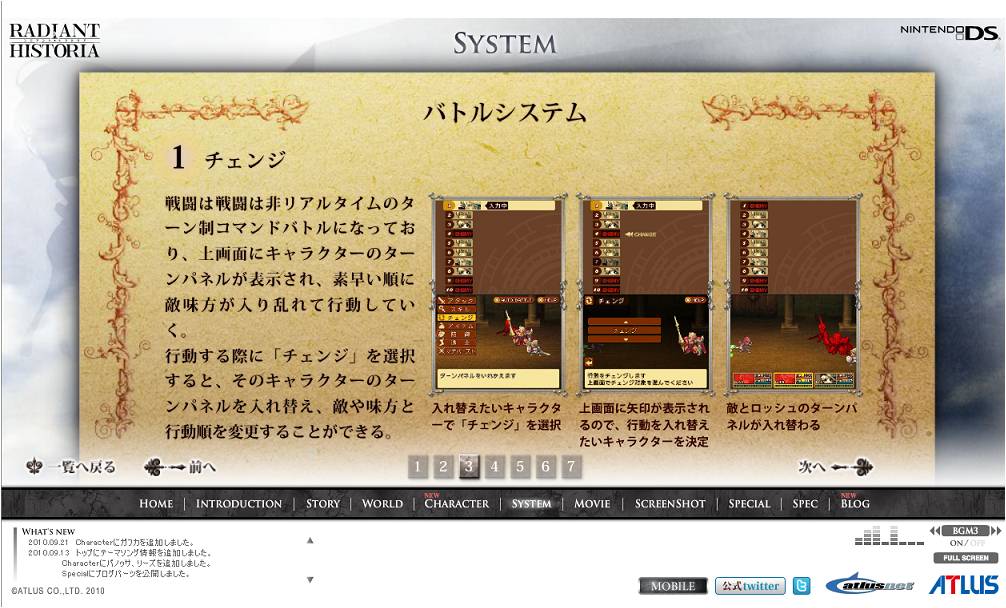Open the MOBILE site button
The image size is (1006, 608).
pyautogui.click(x=673, y=586)
